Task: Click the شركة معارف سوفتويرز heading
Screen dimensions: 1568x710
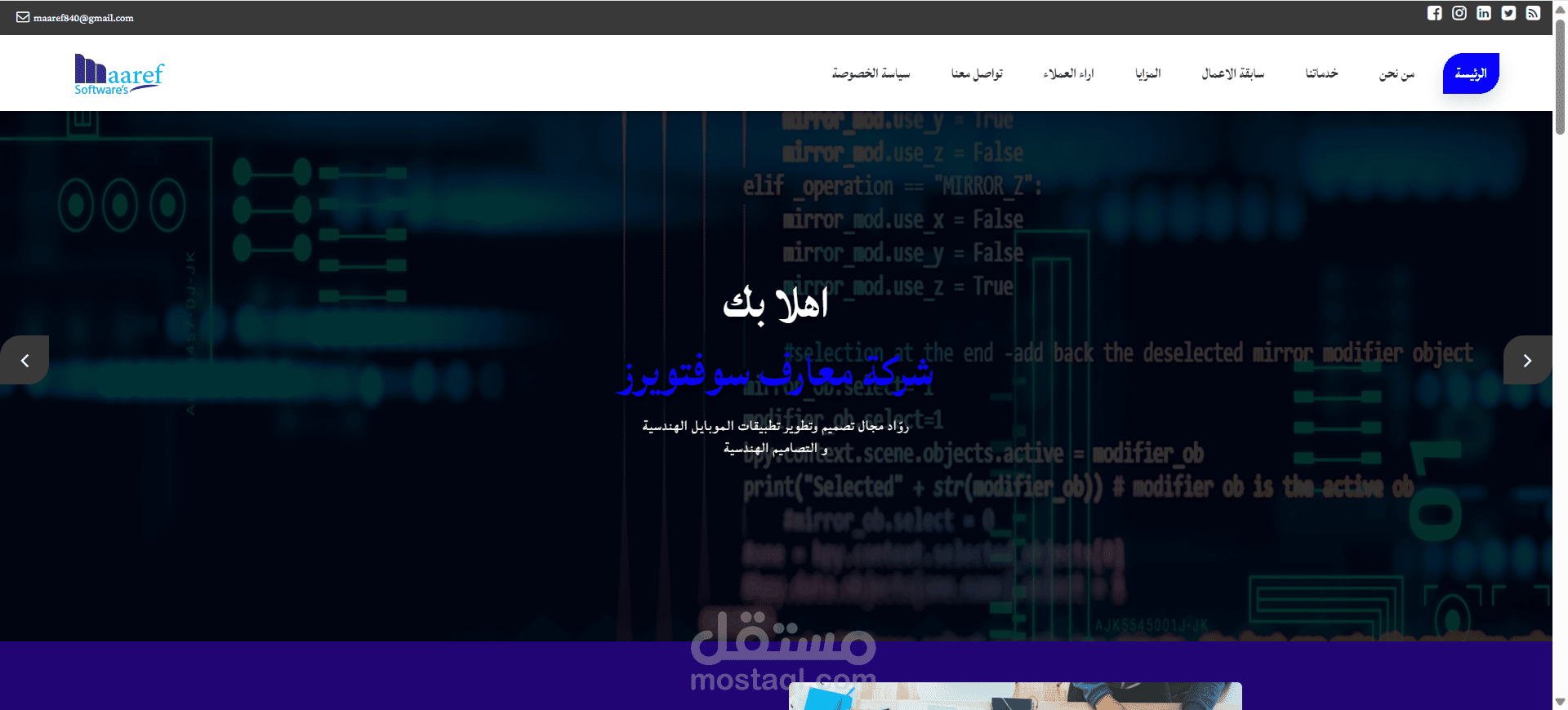Action: tap(775, 374)
